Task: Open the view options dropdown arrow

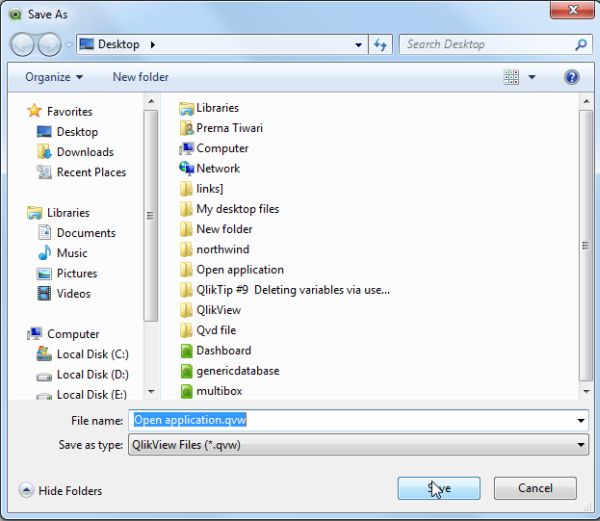Action: [532, 77]
